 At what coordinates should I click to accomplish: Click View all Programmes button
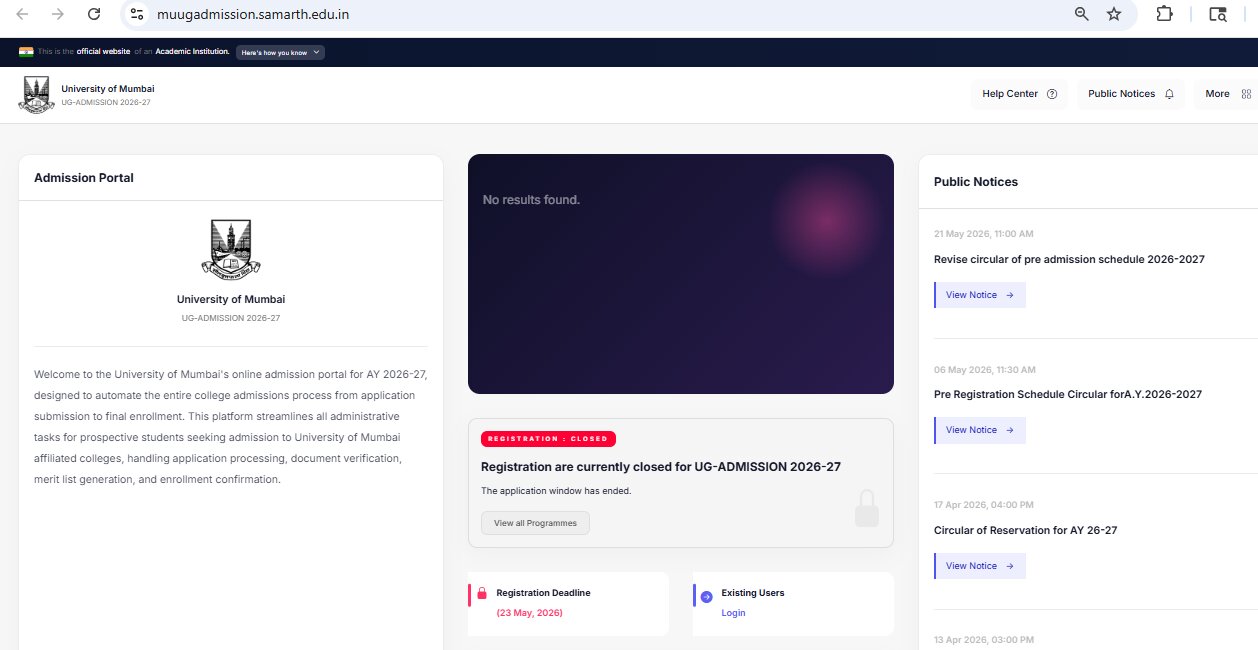535,523
